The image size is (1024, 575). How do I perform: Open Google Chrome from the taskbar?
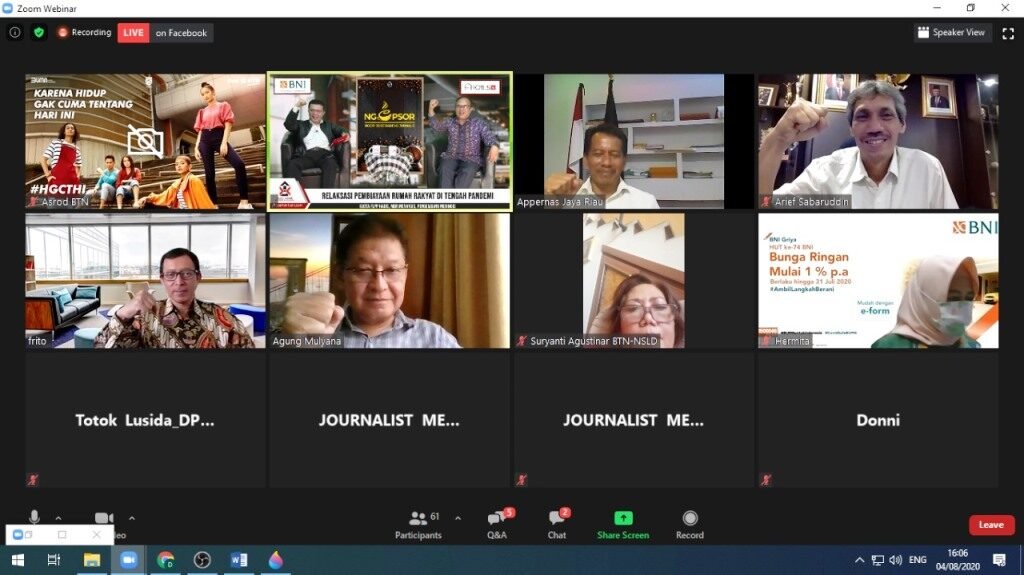coord(165,560)
